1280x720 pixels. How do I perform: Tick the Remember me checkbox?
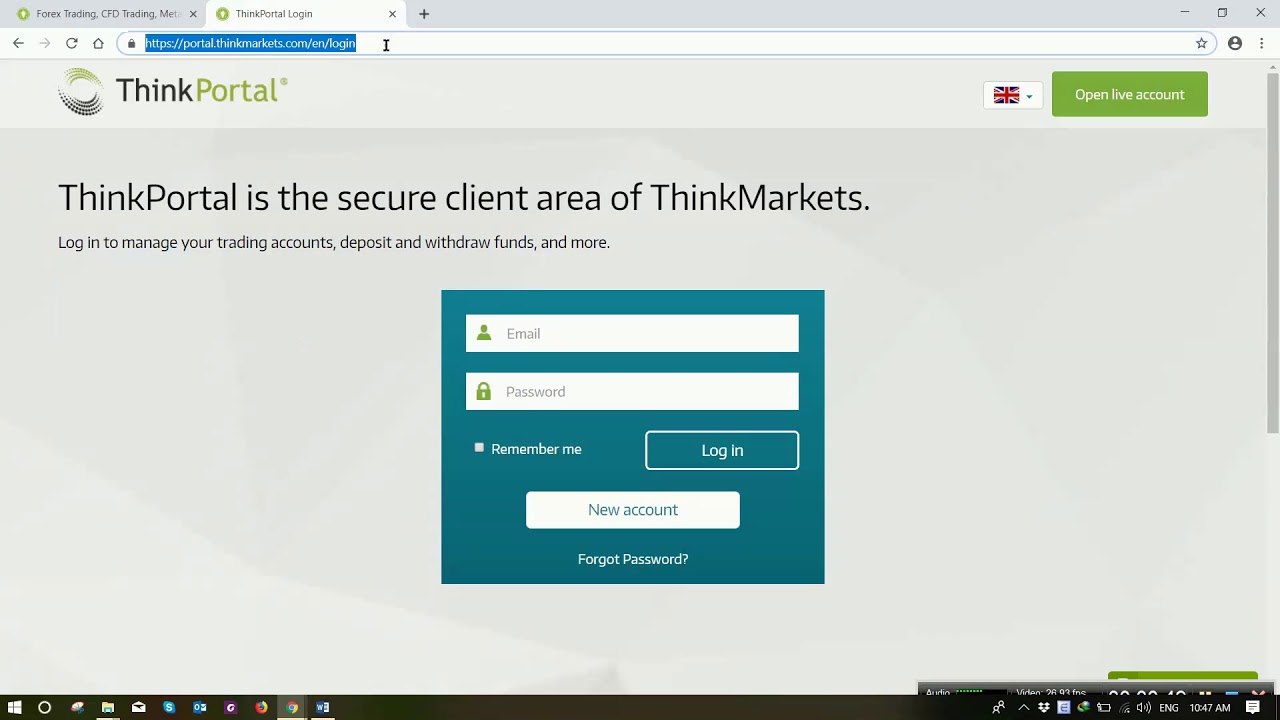tap(479, 448)
